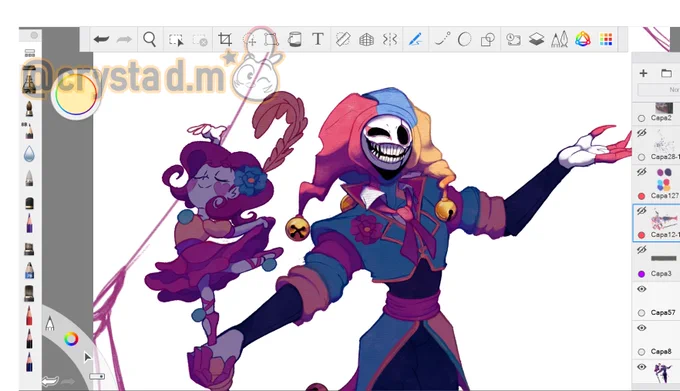680x391 pixels.
Task: Click the Undo arrow in the top toolbar
Action: (101, 39)
